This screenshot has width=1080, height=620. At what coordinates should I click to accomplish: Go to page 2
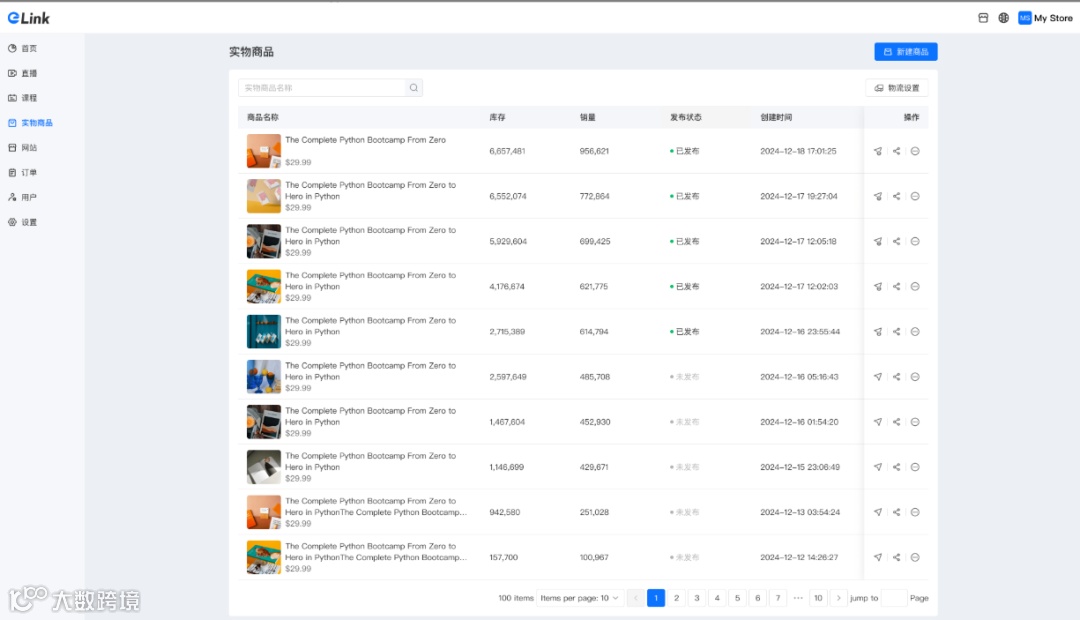pos(676,598)
